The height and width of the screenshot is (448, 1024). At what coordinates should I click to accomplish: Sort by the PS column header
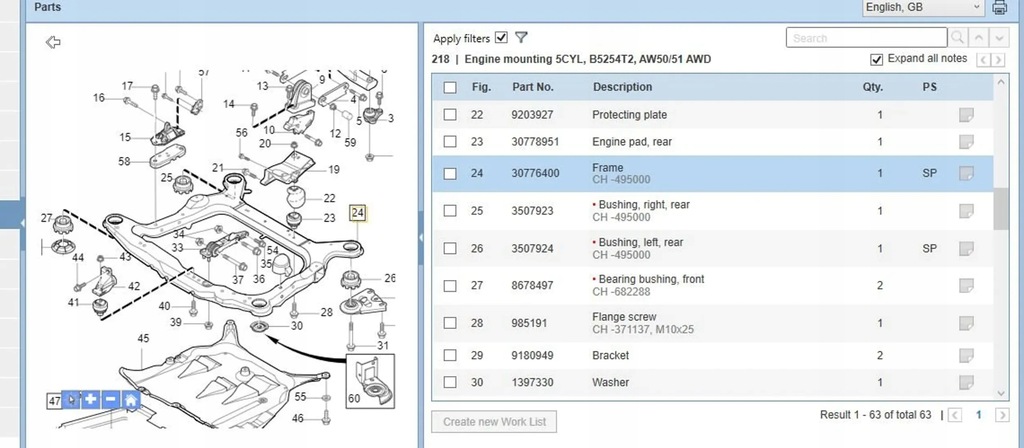point(929,87)
